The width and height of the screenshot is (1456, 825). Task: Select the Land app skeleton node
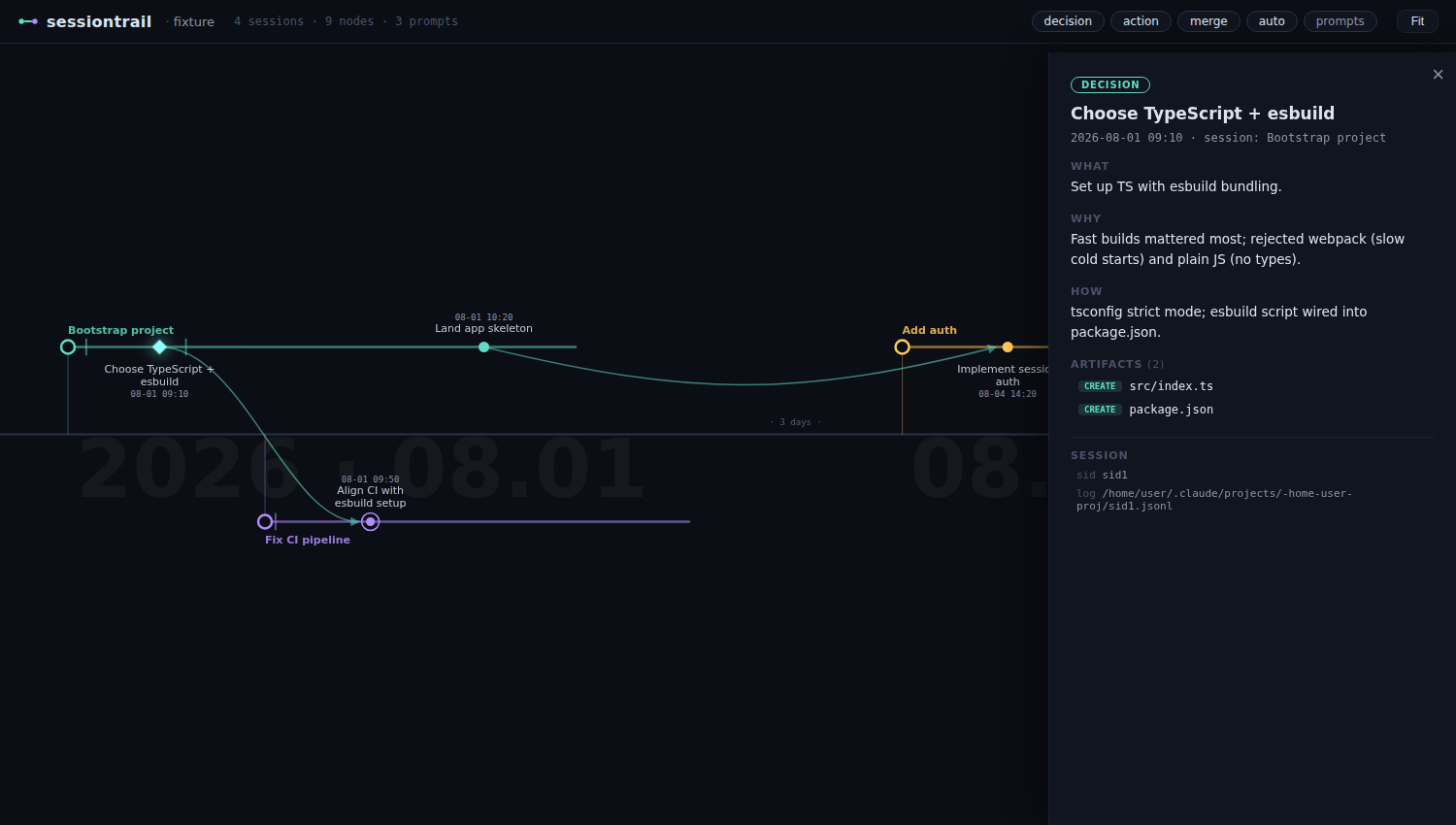tap(483, 347)
